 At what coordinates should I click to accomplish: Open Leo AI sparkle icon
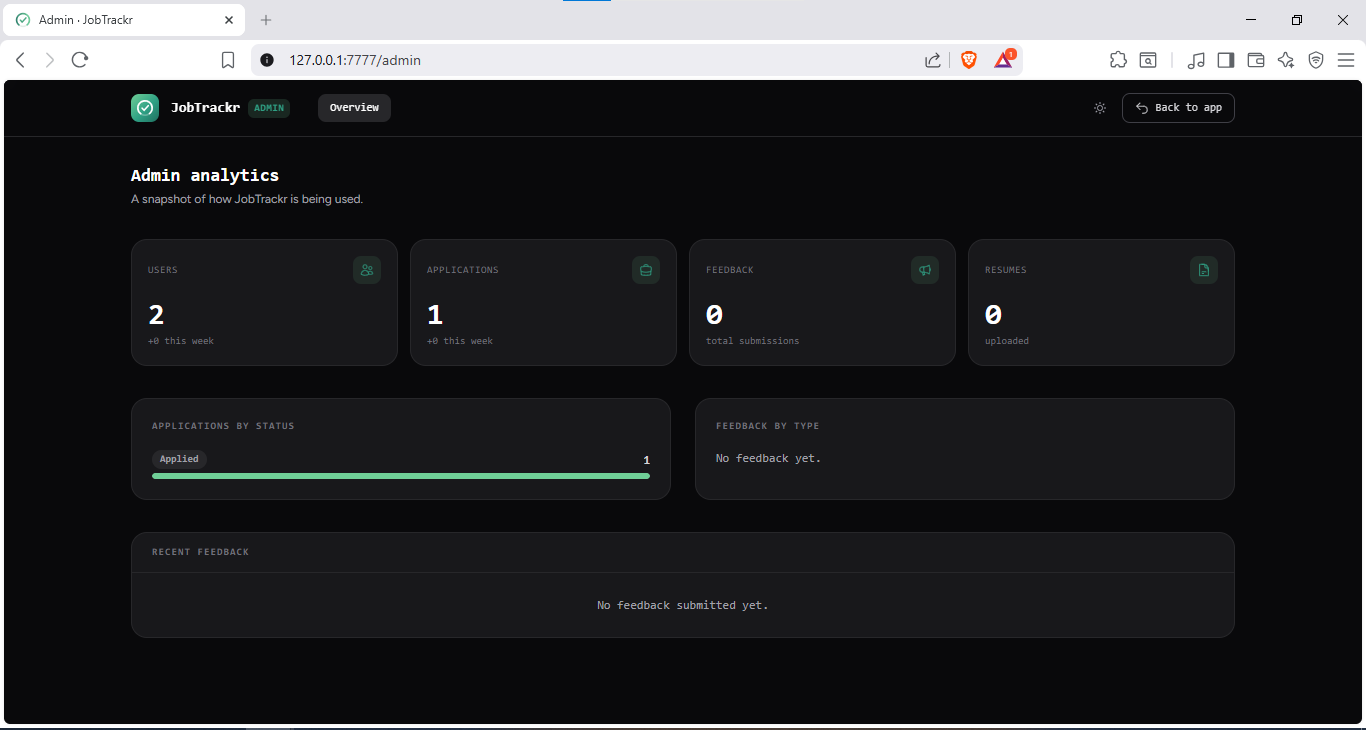point(1286,60)
